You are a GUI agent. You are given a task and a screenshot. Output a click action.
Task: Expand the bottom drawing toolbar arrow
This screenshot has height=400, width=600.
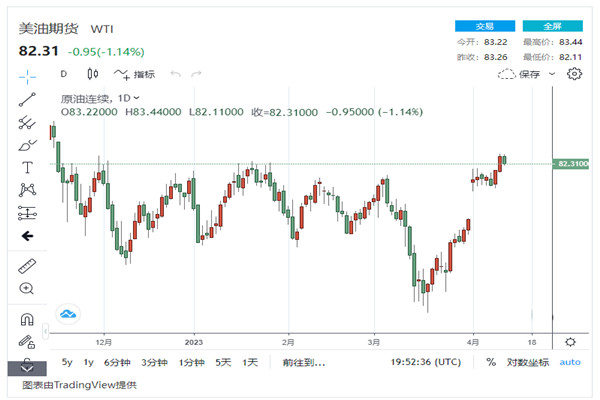pos(27,368)
